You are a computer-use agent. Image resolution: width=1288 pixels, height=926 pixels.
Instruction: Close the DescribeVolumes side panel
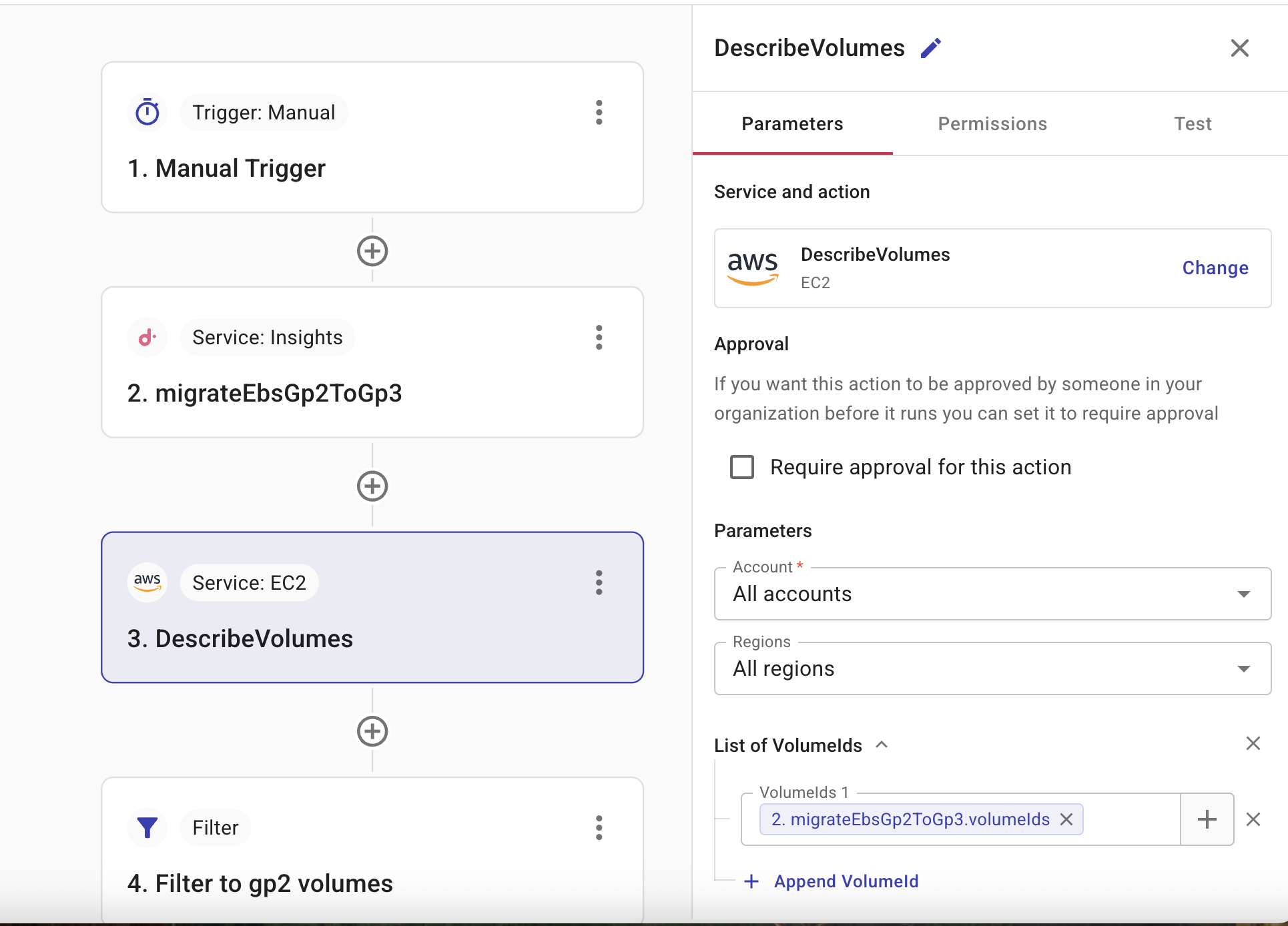pyautogui.click(x=1239, y=48)
